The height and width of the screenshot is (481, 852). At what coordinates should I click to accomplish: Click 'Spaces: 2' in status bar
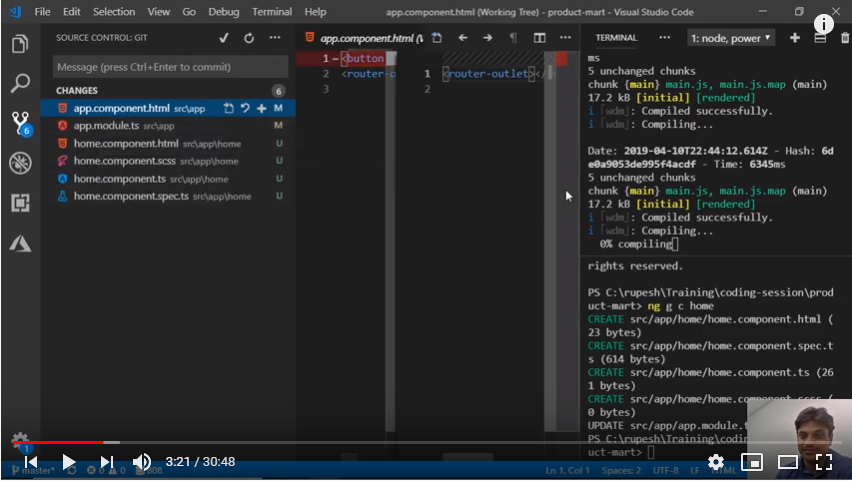621,470
